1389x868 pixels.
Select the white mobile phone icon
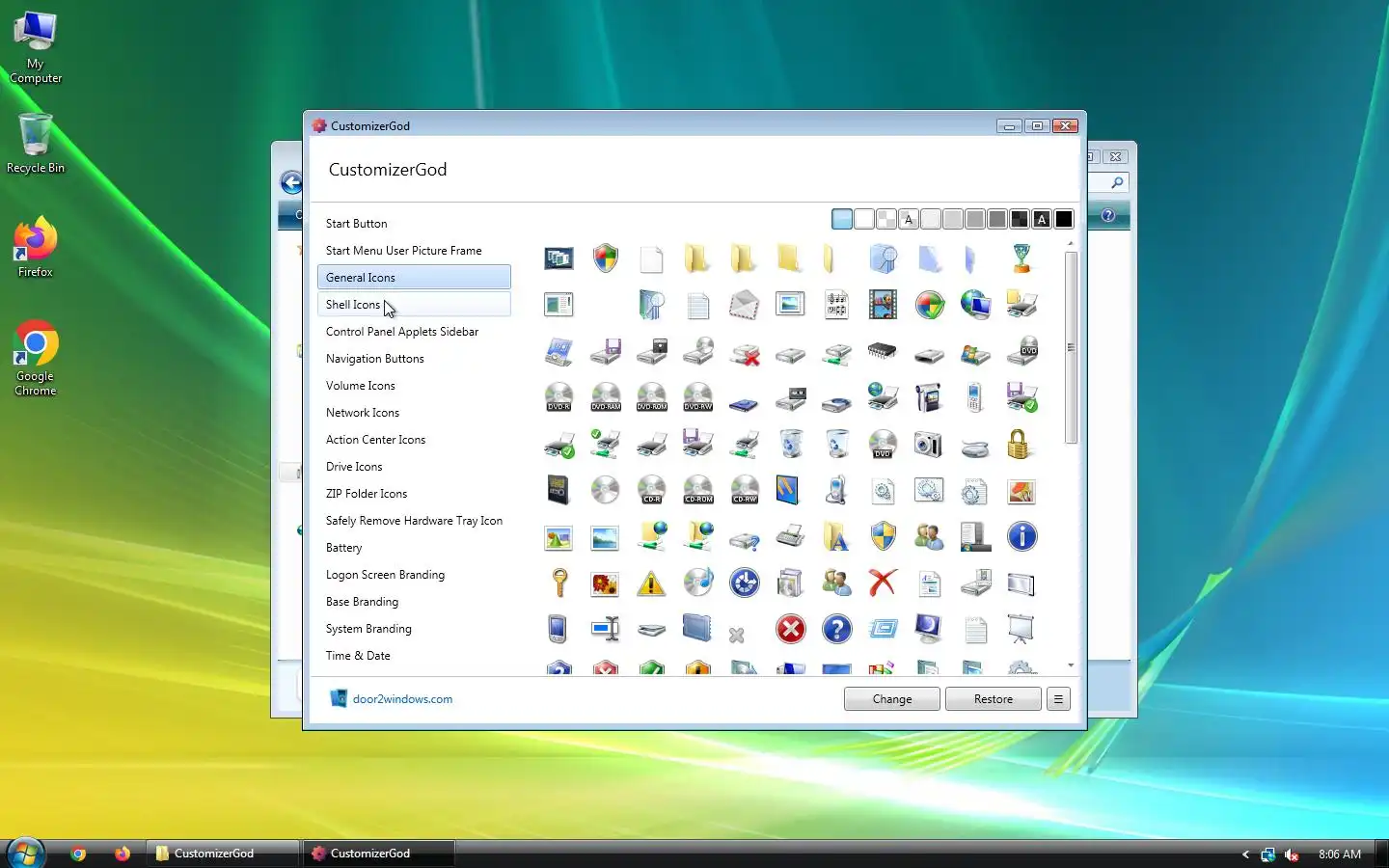(x=975, y=397)
